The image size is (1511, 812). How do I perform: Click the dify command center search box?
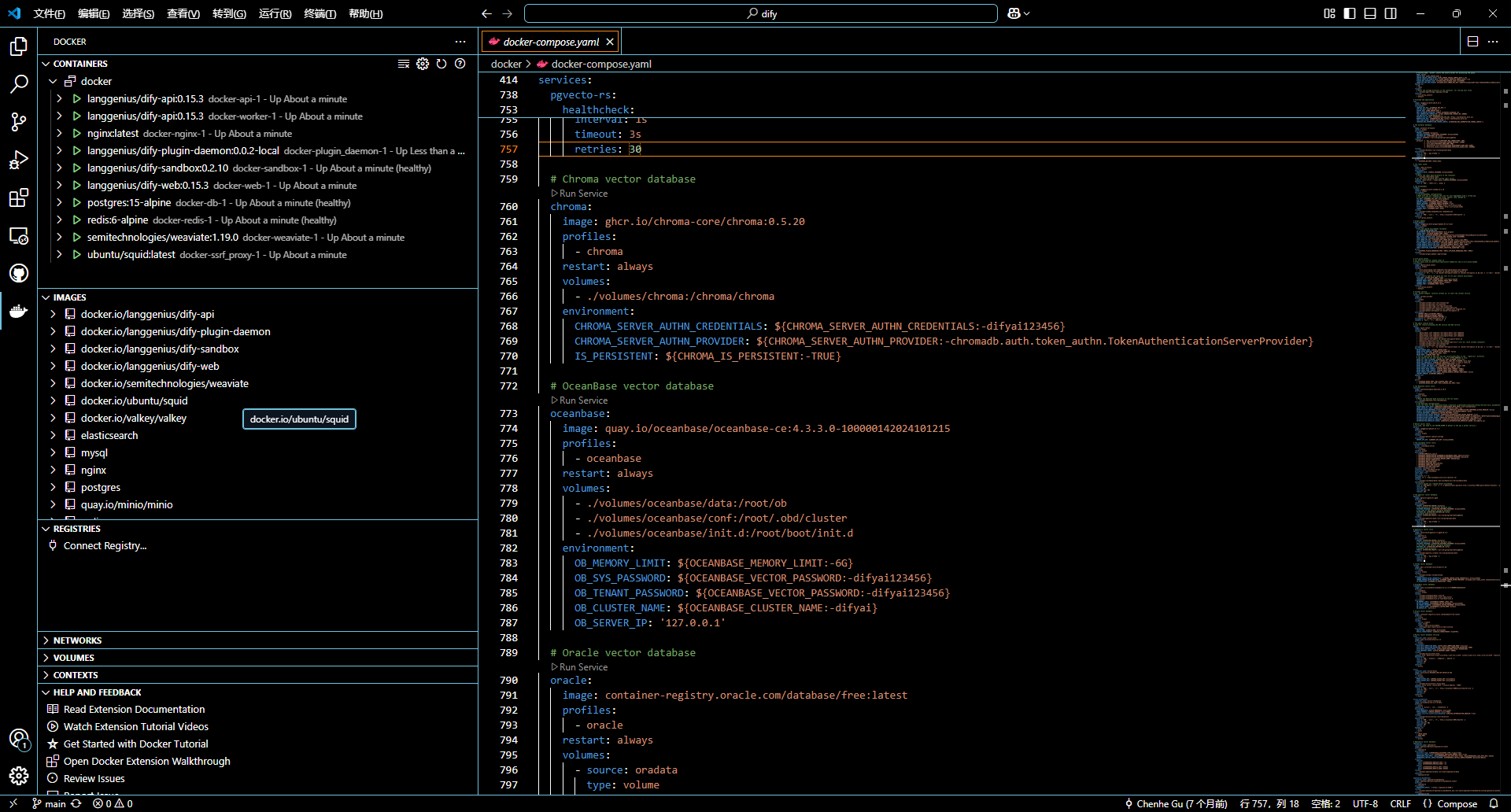(760, 13)
